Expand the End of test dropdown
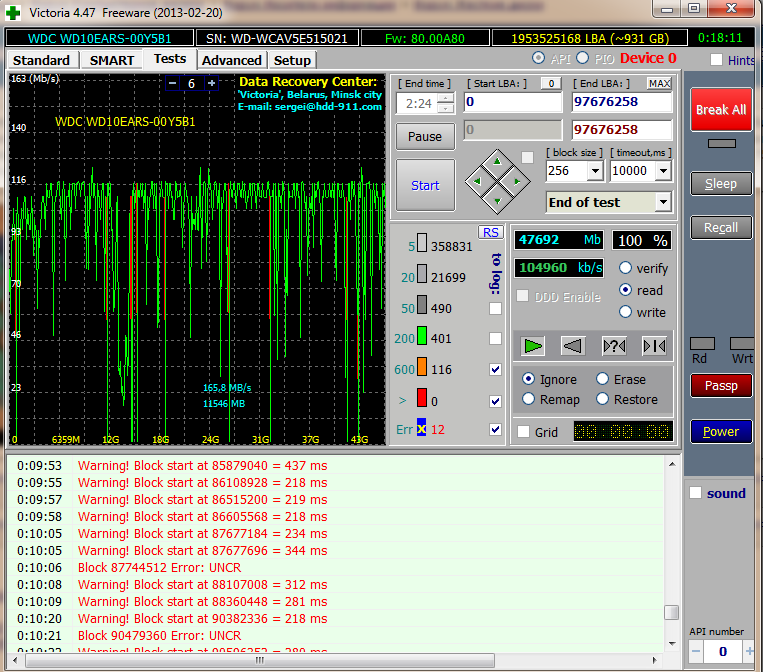Screen dimensions: 763x672 662,202
